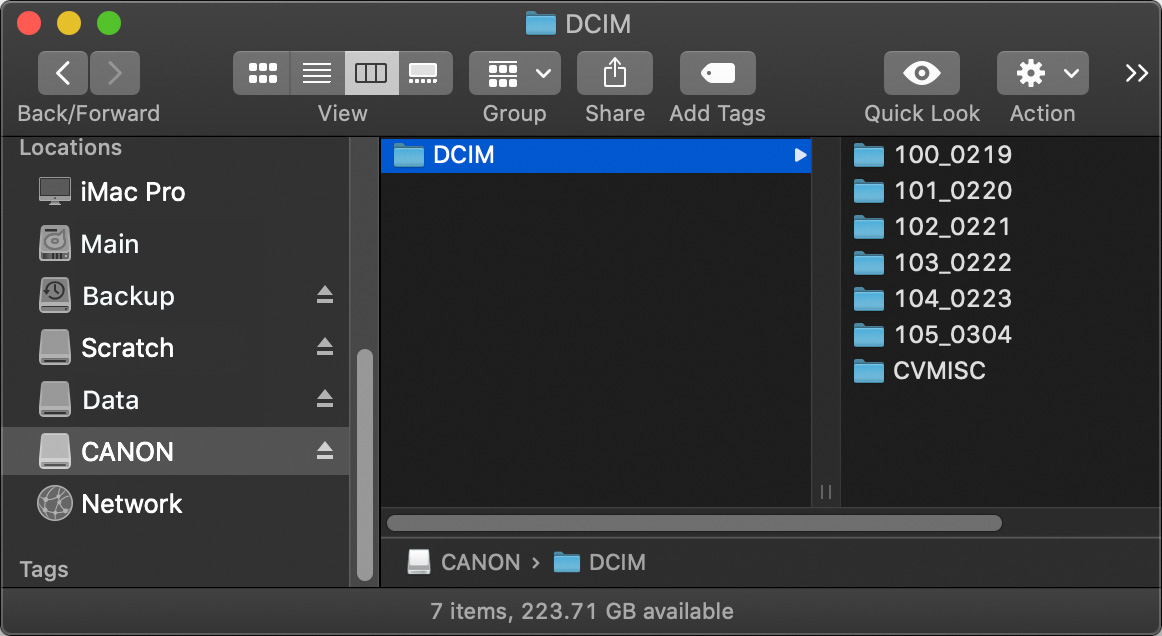Open the Share toolbar button
Image resolution: width=1162 pixels, height=636 pixels.
coord(614,73)
